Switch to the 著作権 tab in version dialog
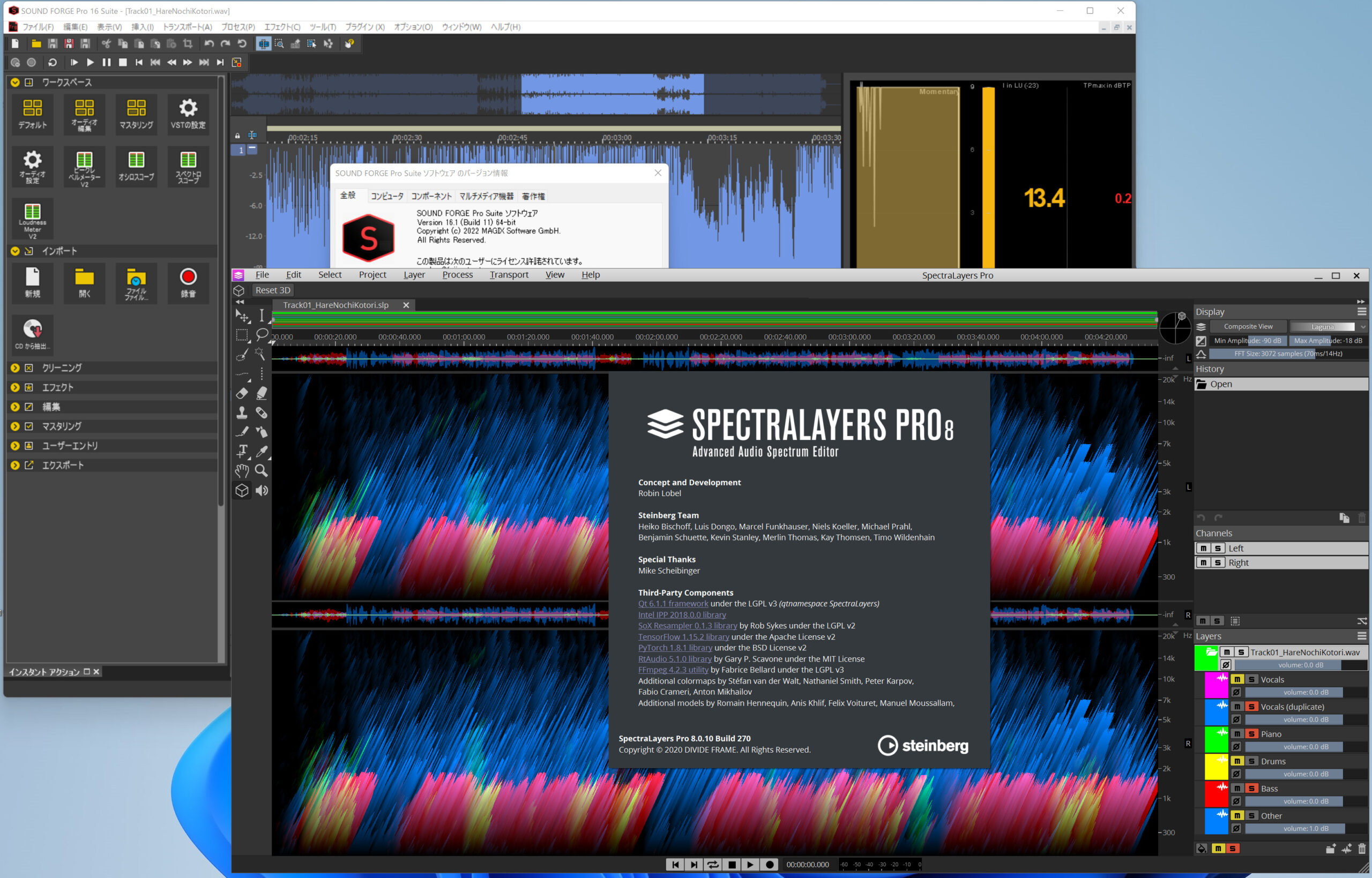 533,196
